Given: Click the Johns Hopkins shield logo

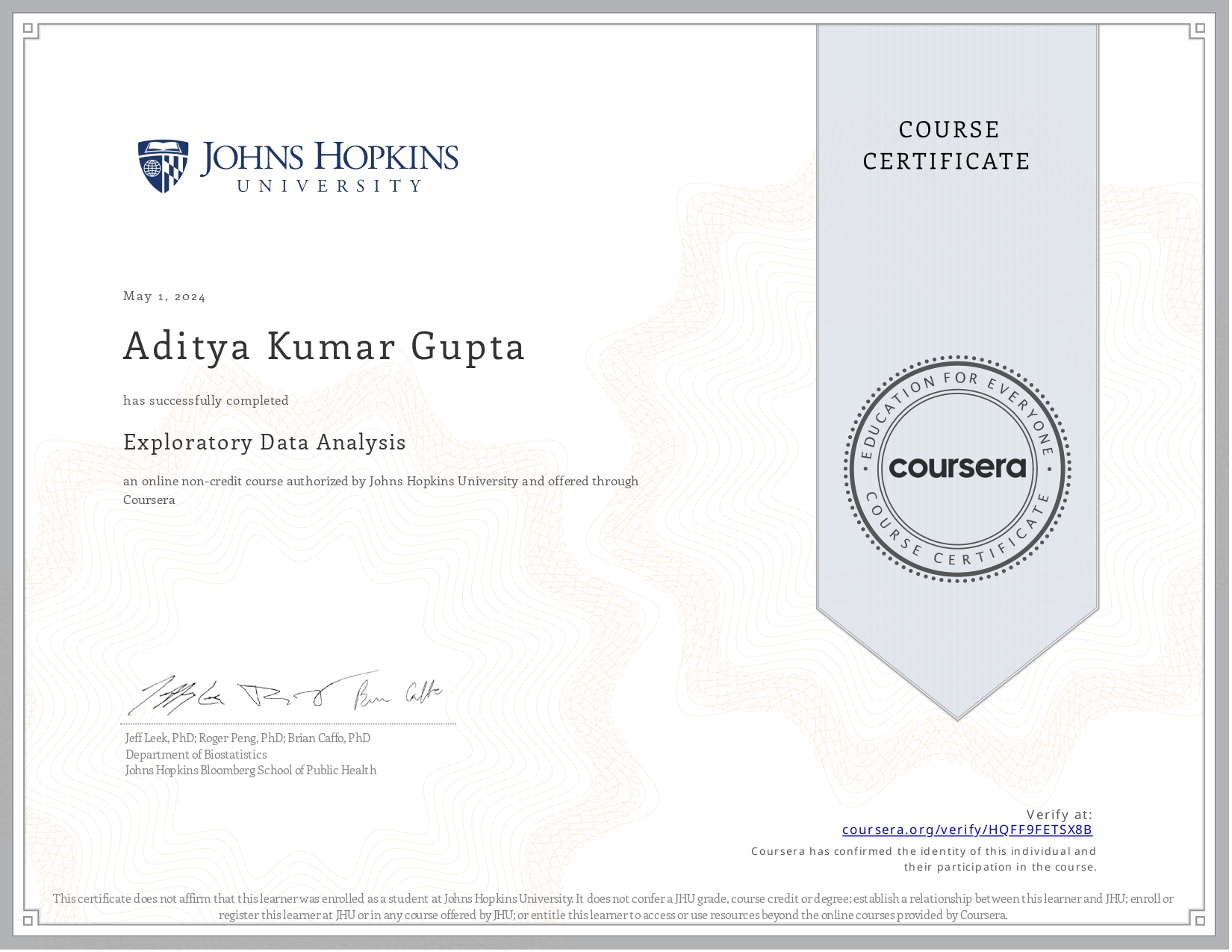Looking at the screenshot, I should 163,167.
